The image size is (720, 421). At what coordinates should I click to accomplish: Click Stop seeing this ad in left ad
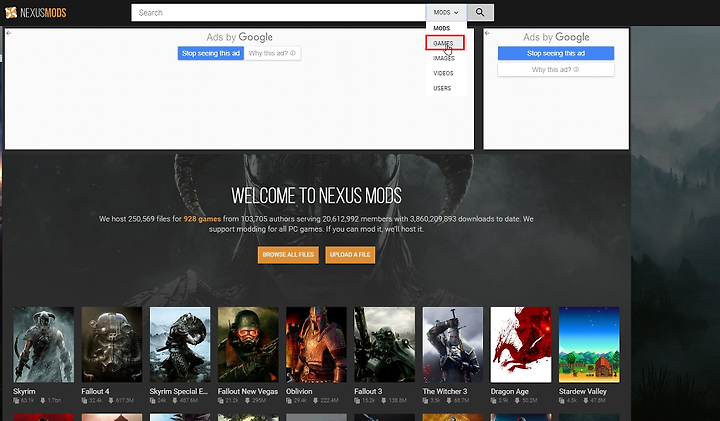point(211,53)
